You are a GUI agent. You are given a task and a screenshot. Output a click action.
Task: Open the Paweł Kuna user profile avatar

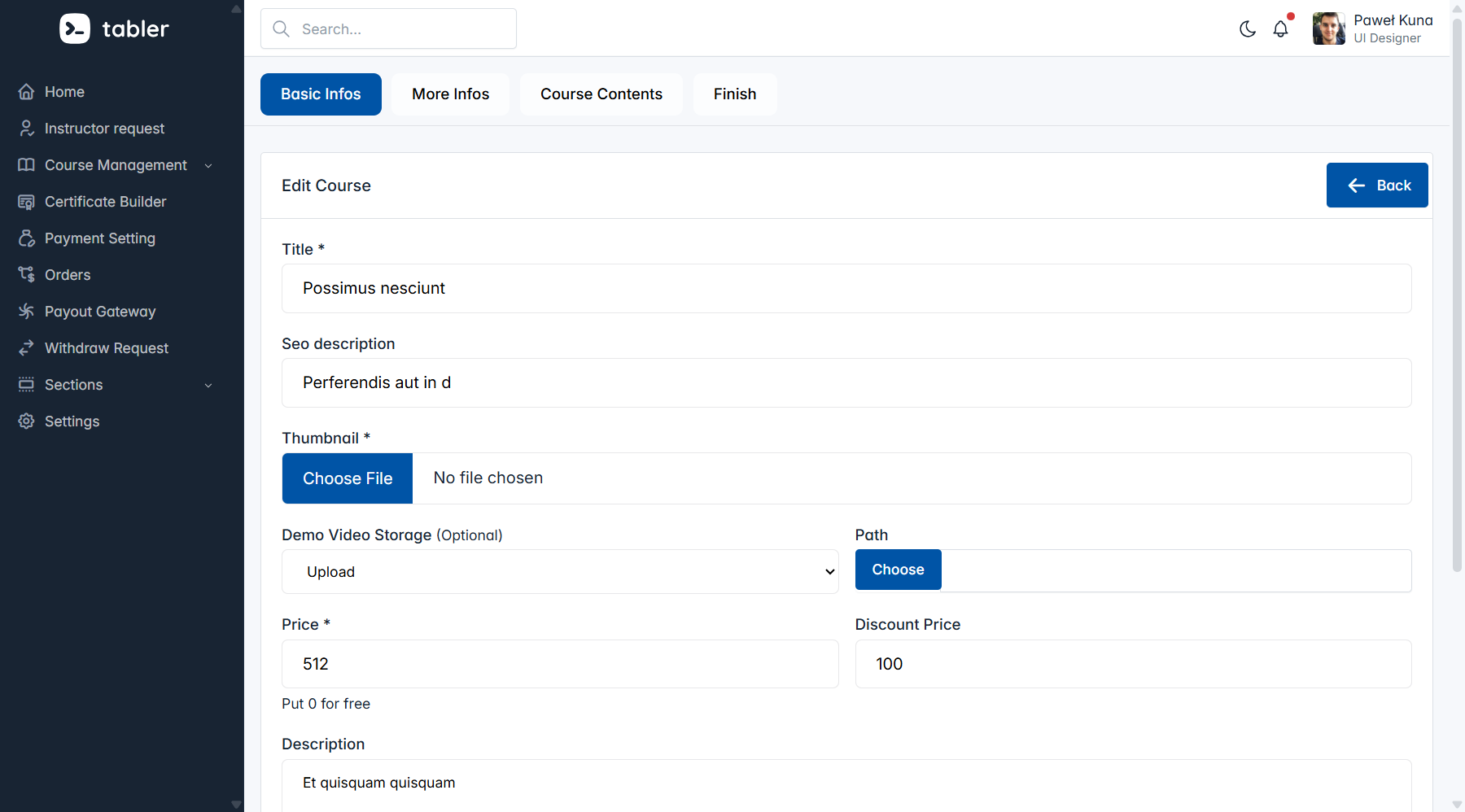click(x=1328, y=29)
